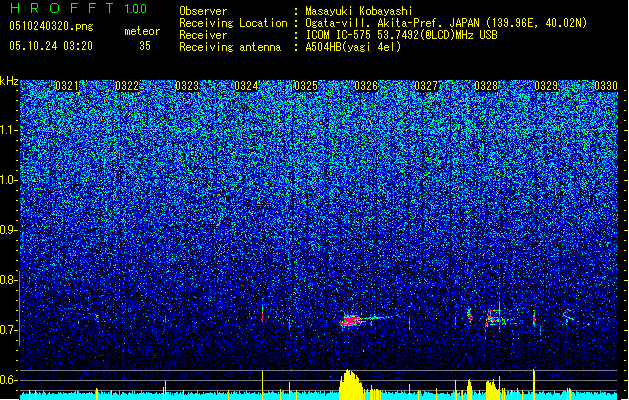Click the HROFFT program title
The height and width of the screenshot is (400, 629).
tap(62, 8)
